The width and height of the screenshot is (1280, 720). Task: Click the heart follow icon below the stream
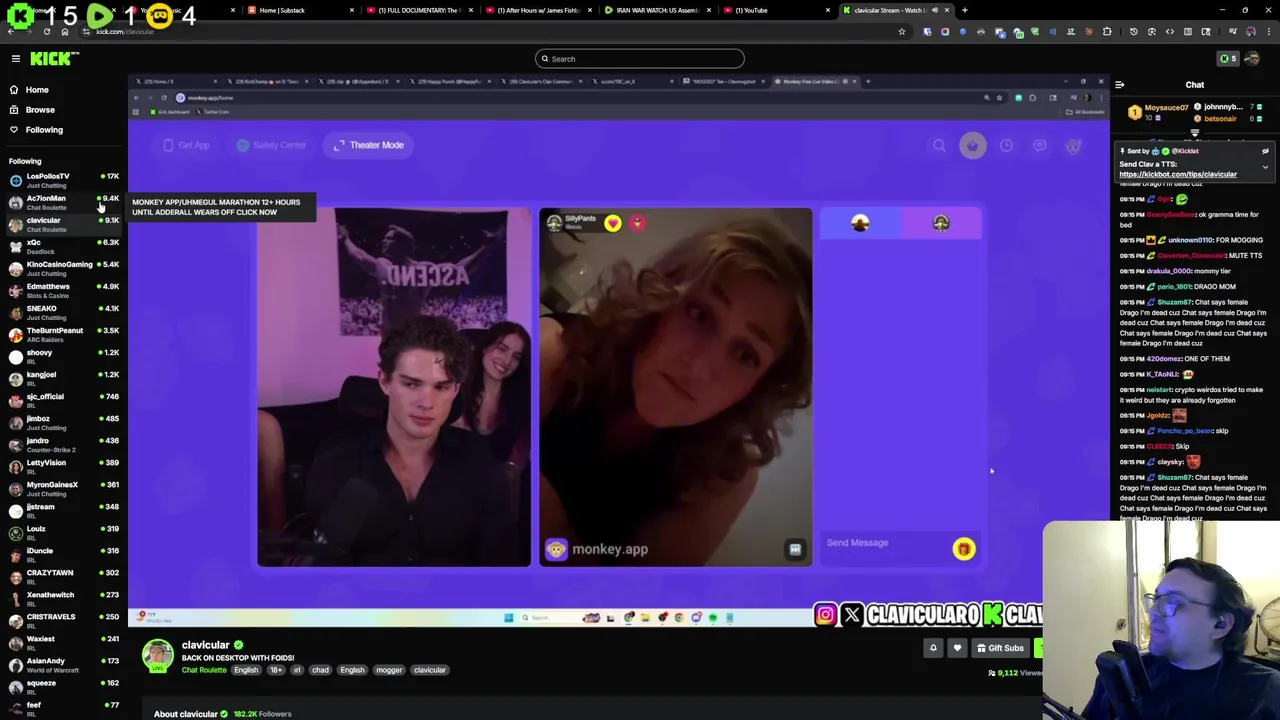[957, 648]
